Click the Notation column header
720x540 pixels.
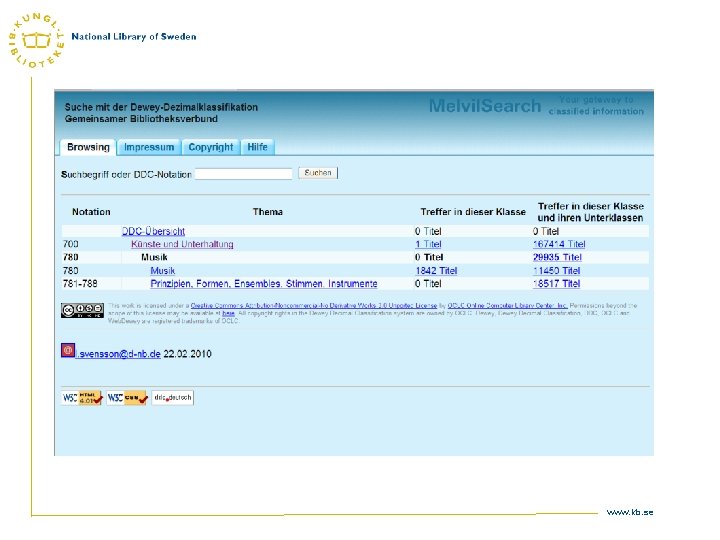[91, 212]
